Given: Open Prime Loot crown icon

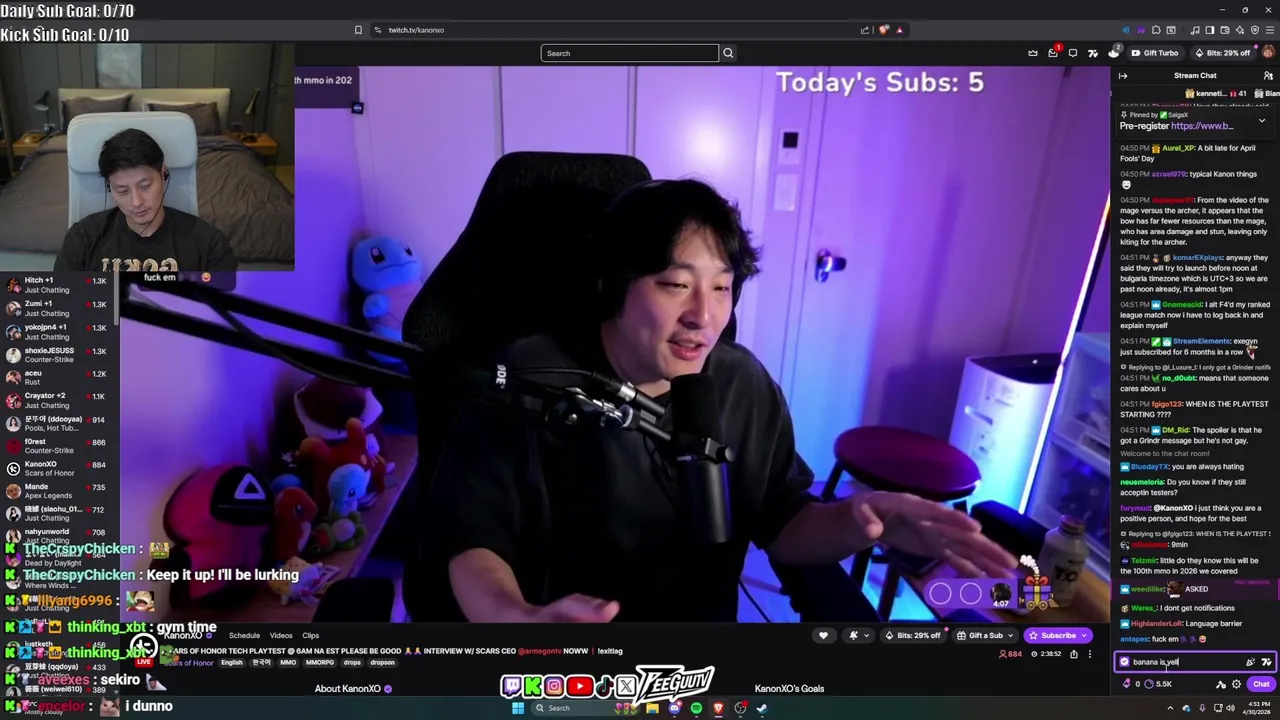Looking at the screenshot, I should click(x=1033, y=53).
